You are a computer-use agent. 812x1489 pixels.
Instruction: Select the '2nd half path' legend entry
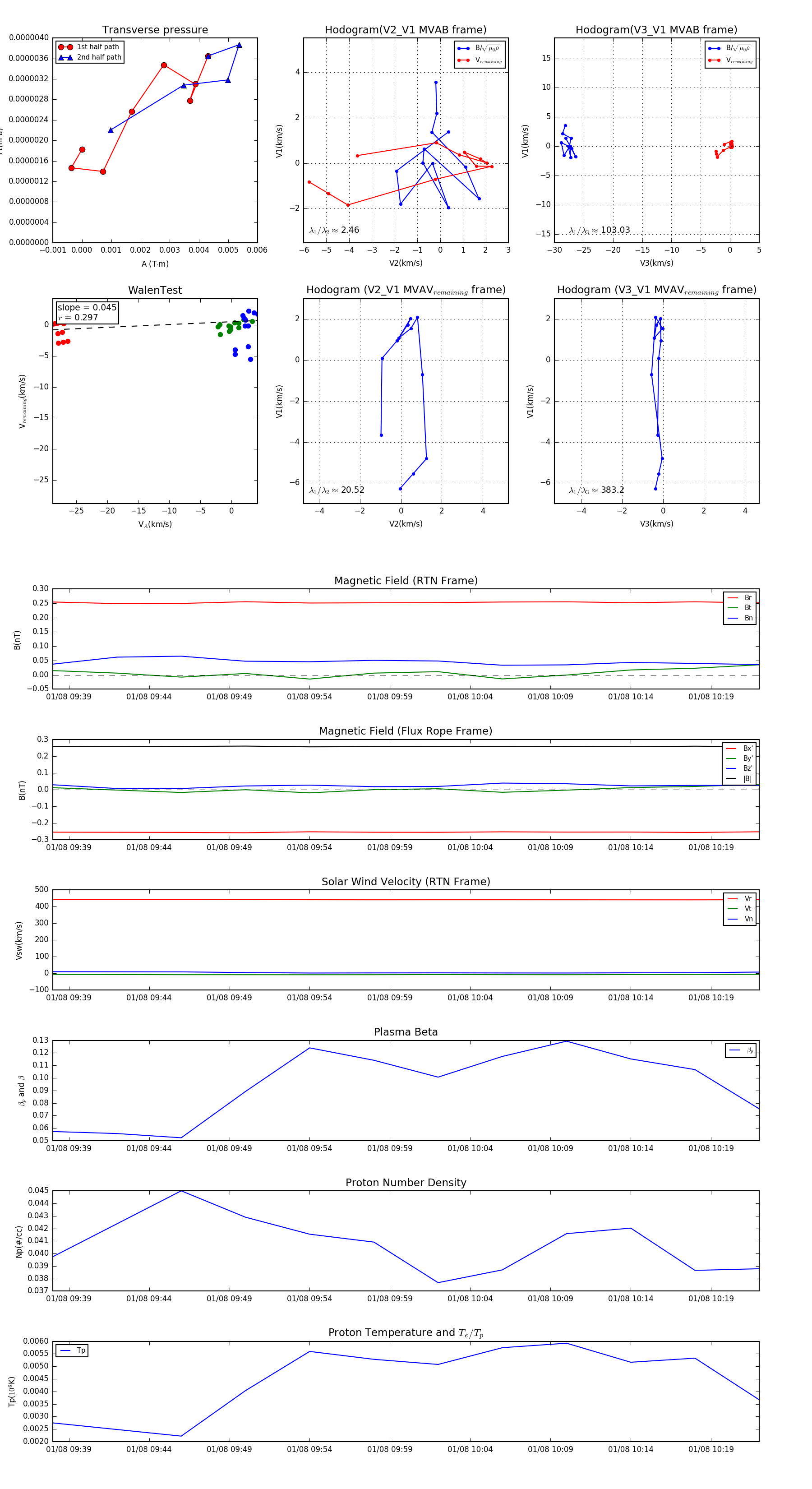pyautogui.click(x=90, y=57)
